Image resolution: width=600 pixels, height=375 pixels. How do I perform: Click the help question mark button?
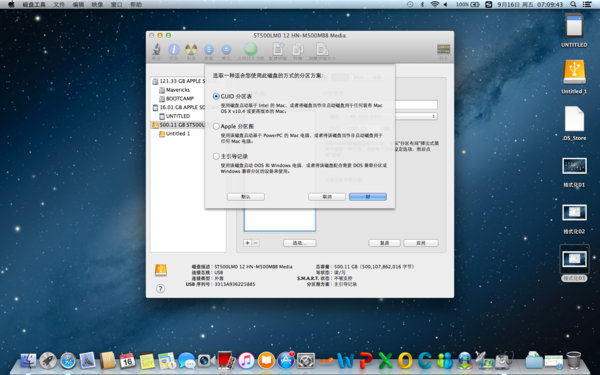pos(161,289)
